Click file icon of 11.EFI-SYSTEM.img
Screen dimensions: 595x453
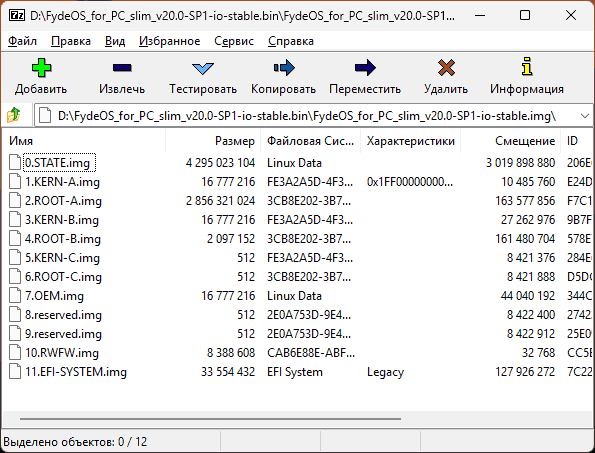click(15, 371)
